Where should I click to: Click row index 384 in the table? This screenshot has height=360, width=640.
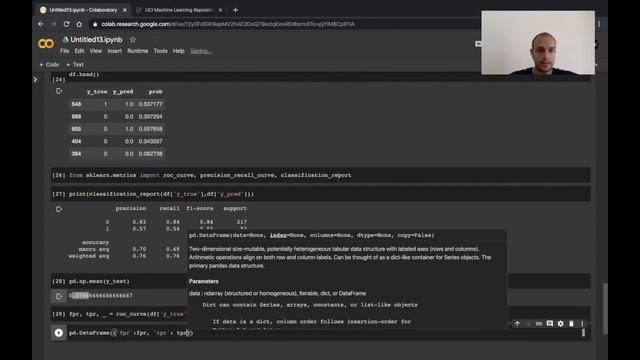[76, 153]
